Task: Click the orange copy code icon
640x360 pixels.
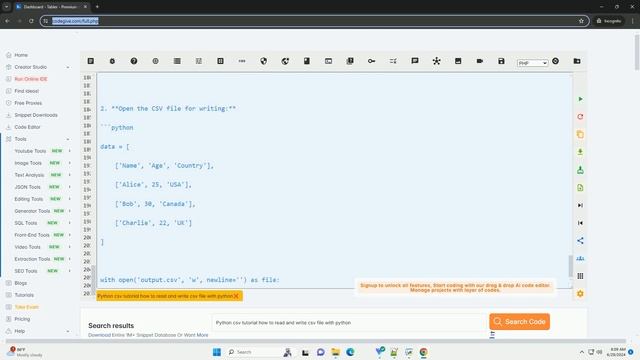Action: click(580, 134)
